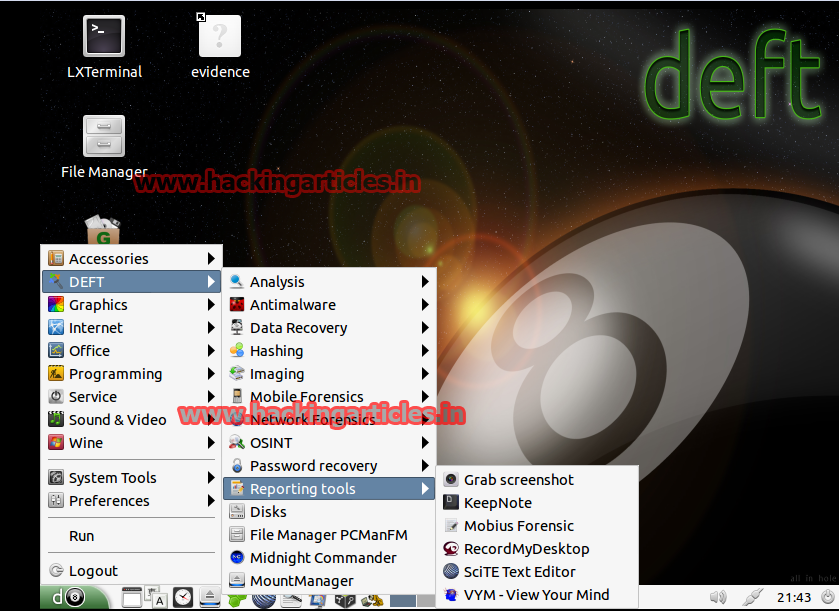The image size is (839, 611).
Task: Choose Logout from the main menu
Action: point(132,570)
